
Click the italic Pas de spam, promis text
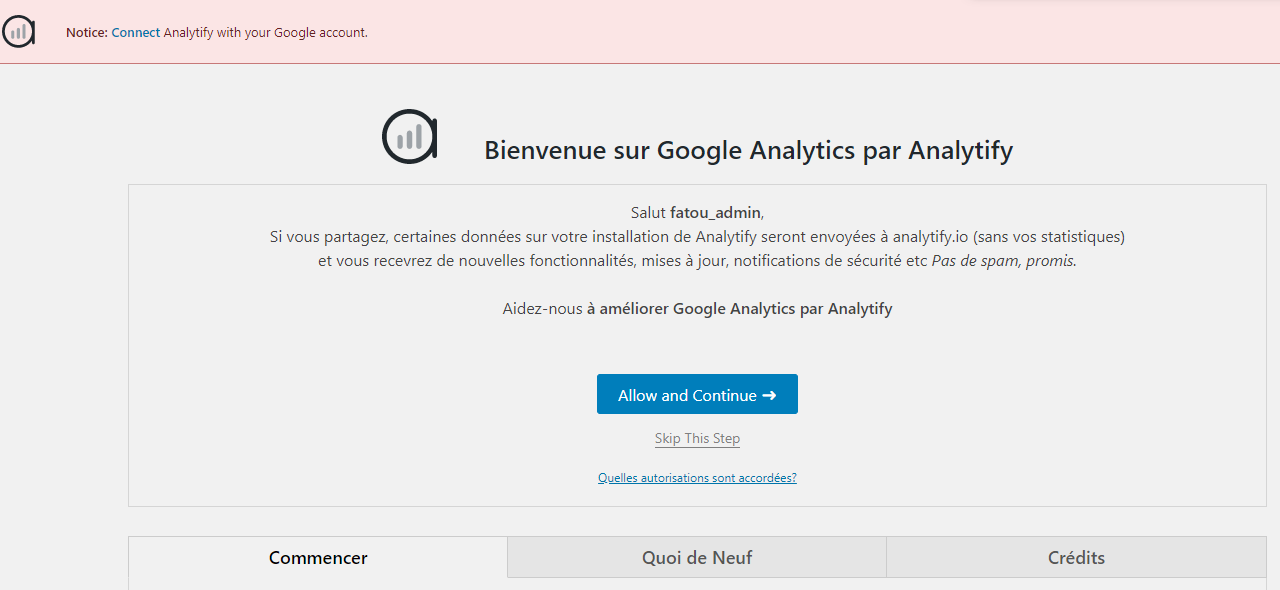tap(1003, 260)
